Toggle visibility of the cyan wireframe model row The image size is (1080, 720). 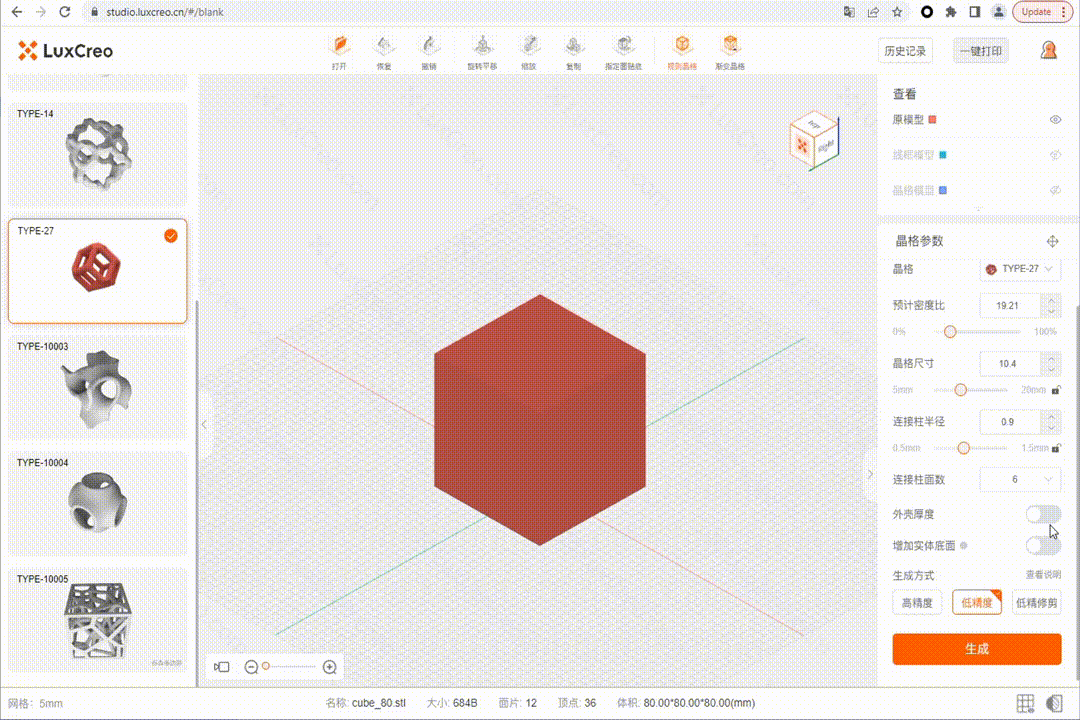pos(1055,155)
